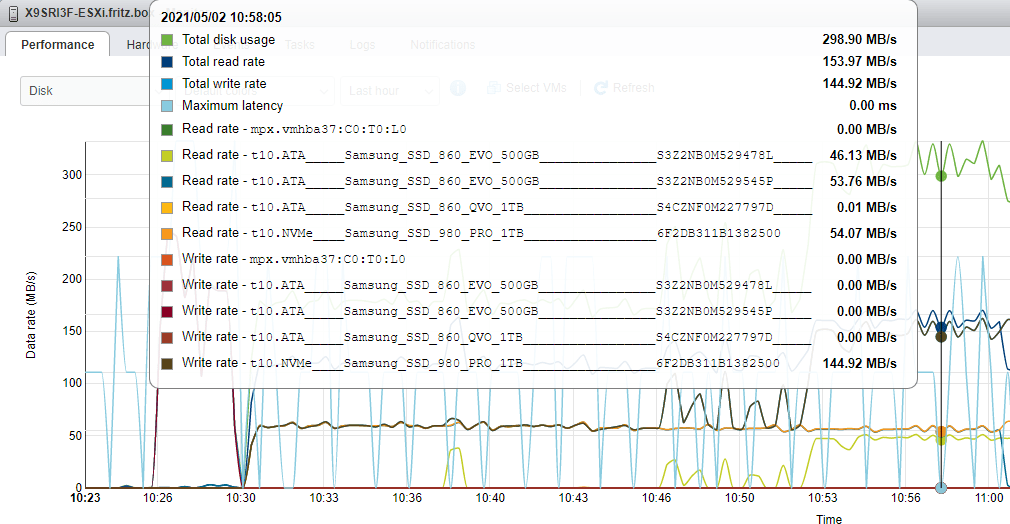This screenshot has width=1010, height=524.
Task: Click the Refresh arrow icon
Action: [x=601, y=88]
